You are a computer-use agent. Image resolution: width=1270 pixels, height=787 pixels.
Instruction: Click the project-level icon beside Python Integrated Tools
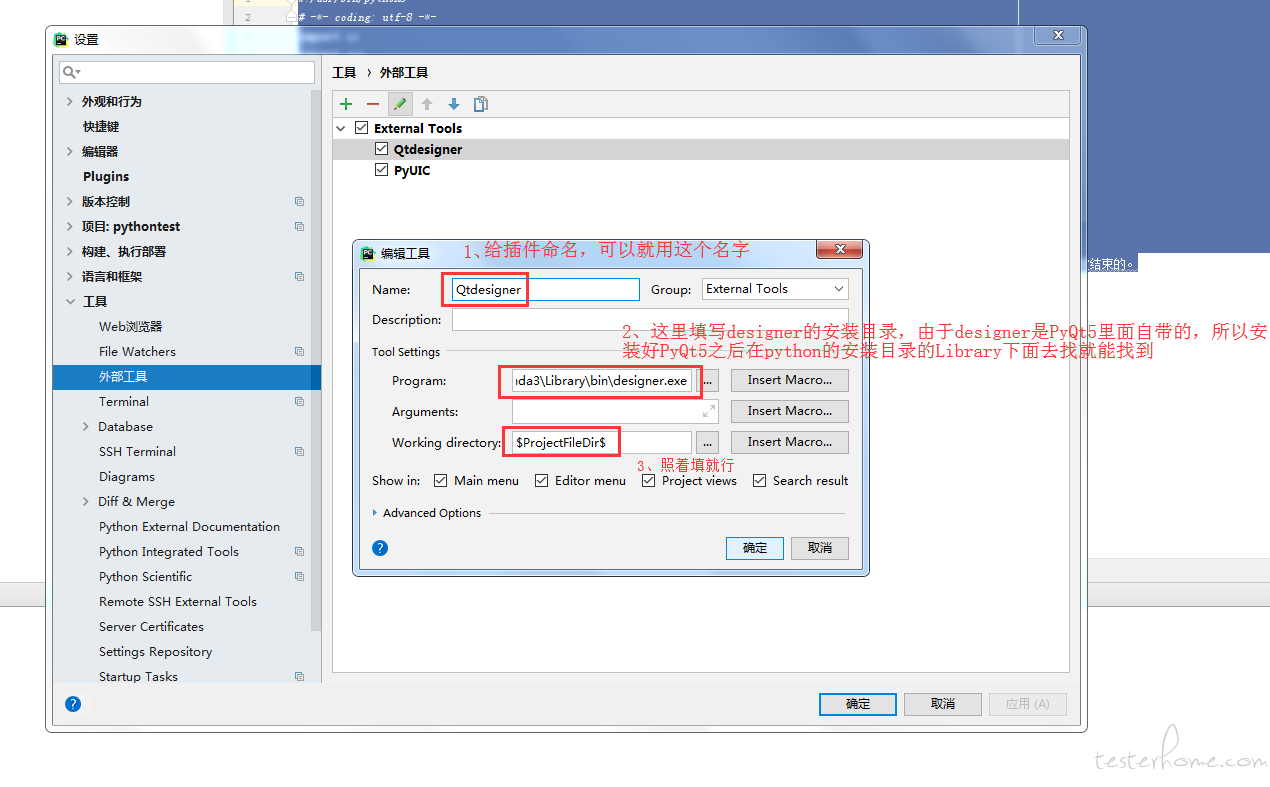coord(299,551)
